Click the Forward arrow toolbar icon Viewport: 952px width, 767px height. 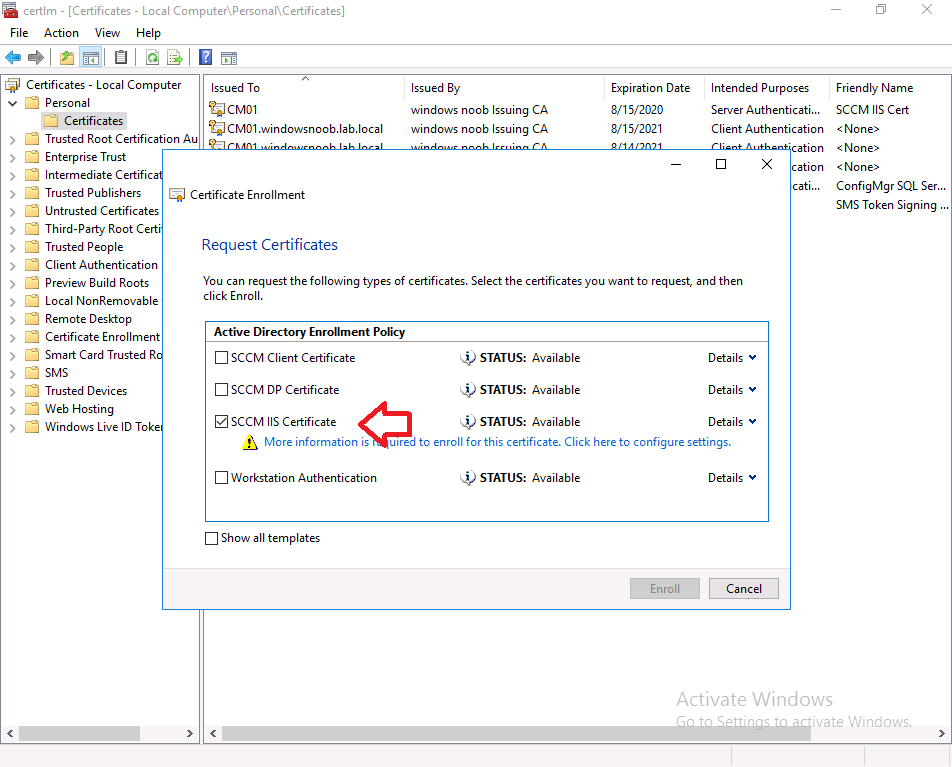36,58
